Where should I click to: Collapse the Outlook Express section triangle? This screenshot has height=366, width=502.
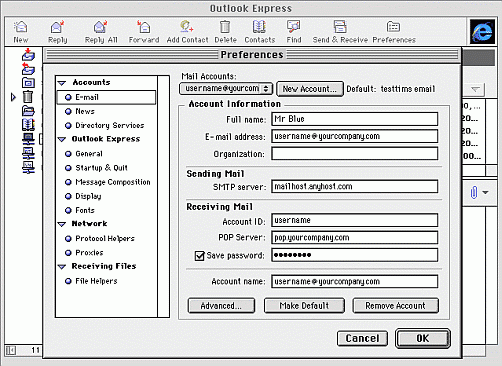click(x=62, y=139)
